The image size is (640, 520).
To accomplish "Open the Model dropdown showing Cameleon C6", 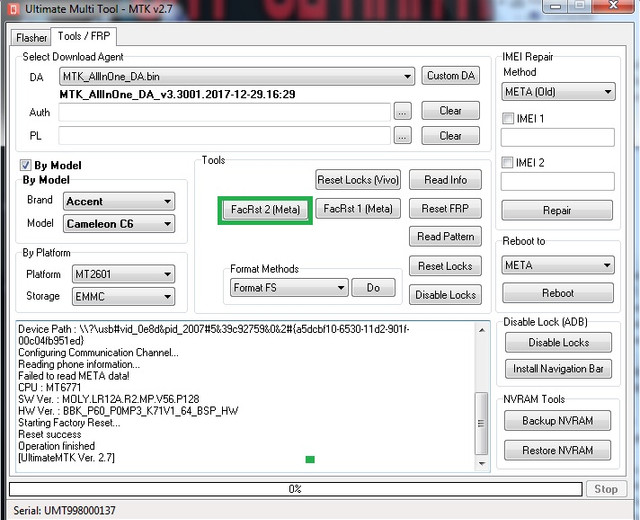I will 119,224.
